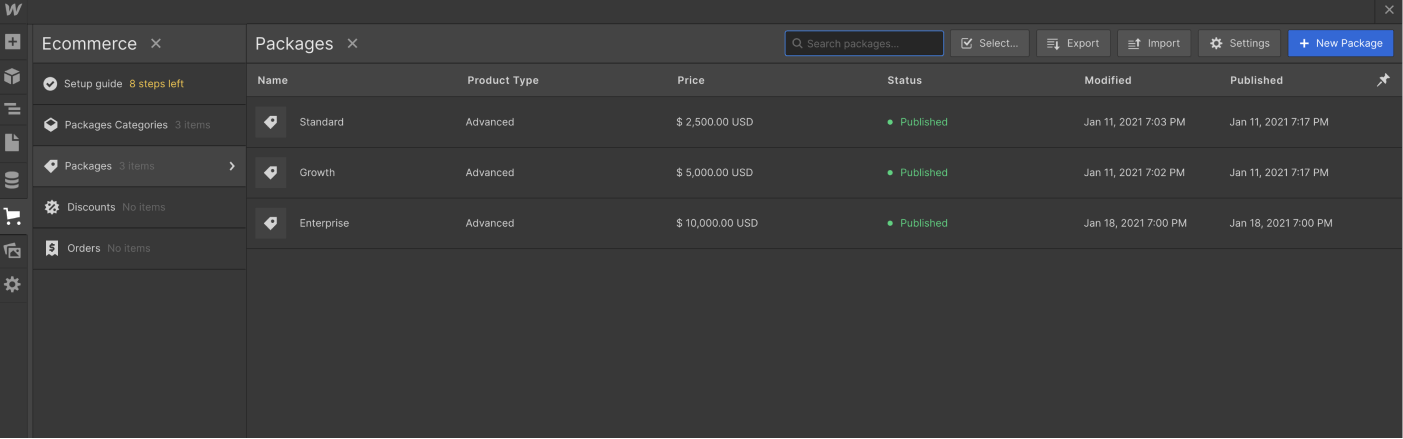Close the Packages panel
1403x439 pixels.
pyautogui.click(x=352, y=43)
